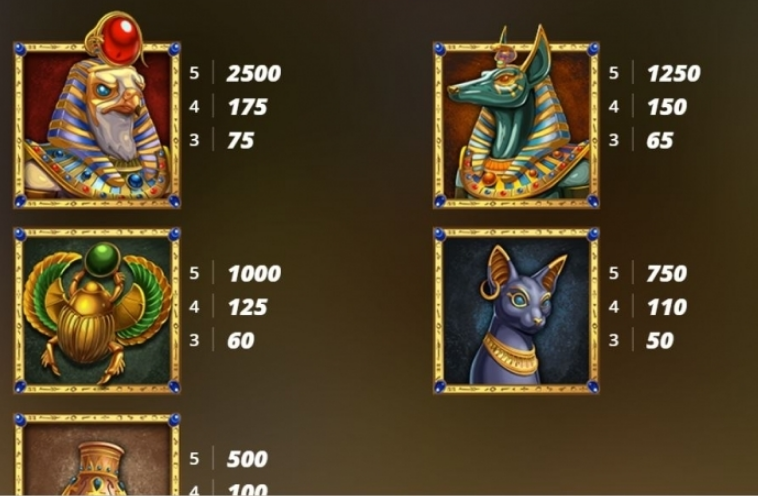Click the red orb on Horus's head
The width and height of the screenshot is (758, 496).
click(122, 41)
